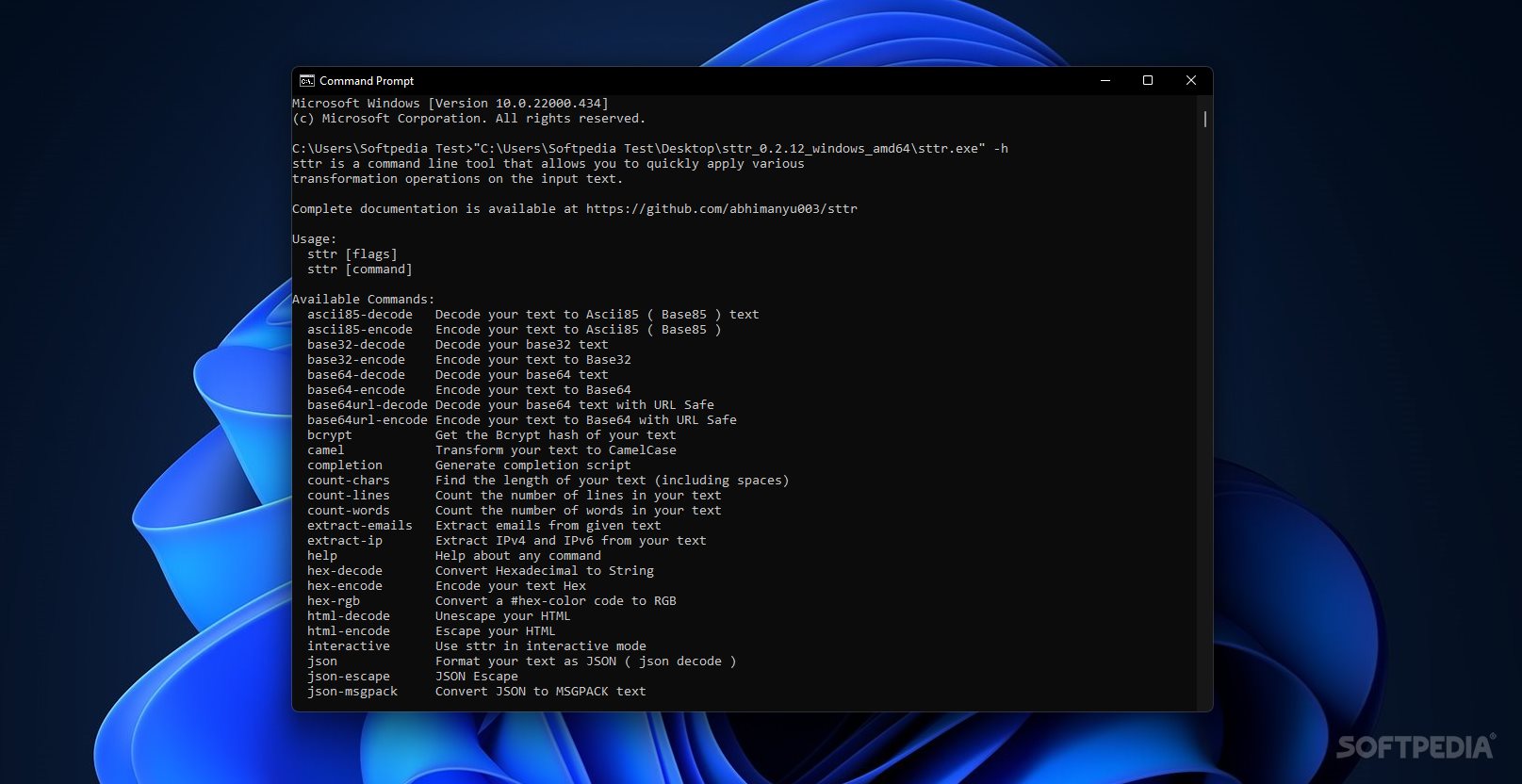Screen dimensions: 1522x784
Task: Click the Microsoft Corporation copyright line
Action: click(469, 119)
